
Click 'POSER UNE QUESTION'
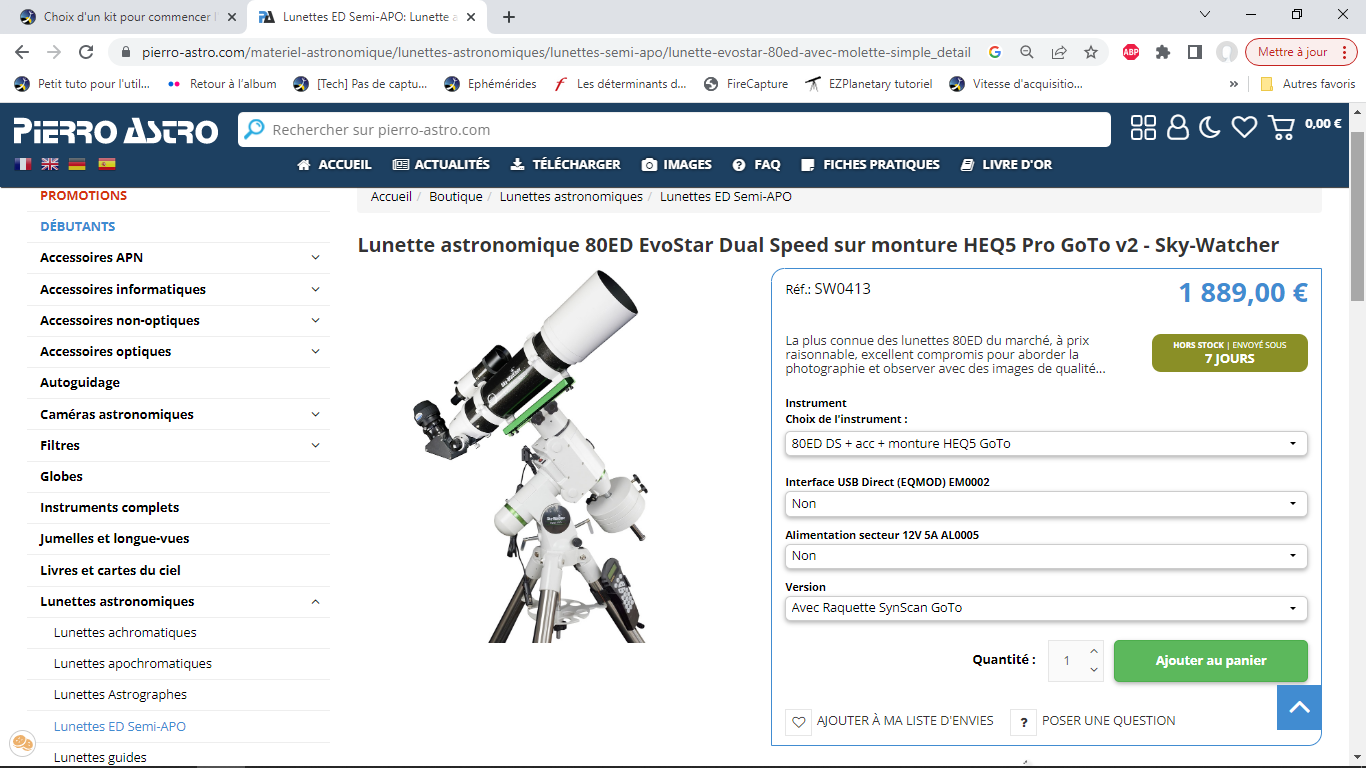pos(1093,721)
